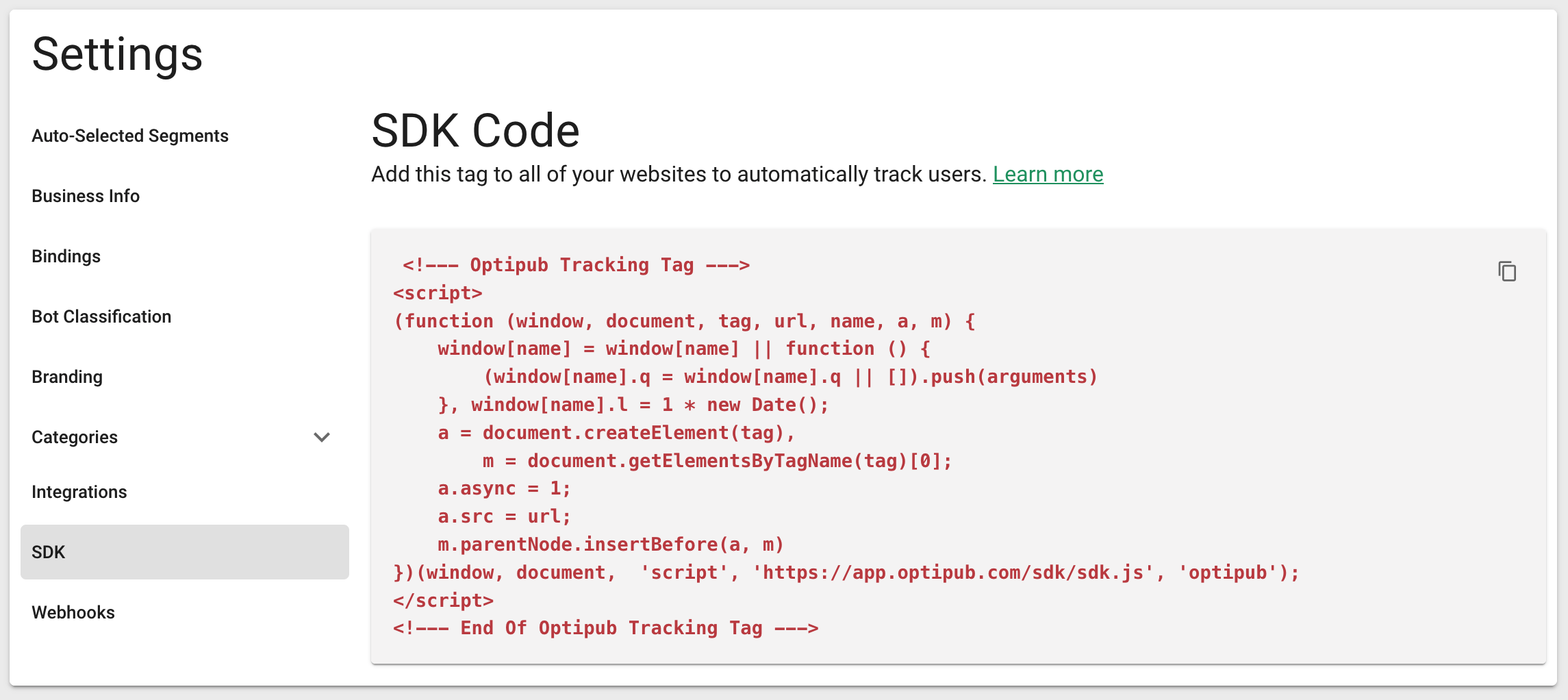This screenshot has width=1568, height=700.
Task: Click the Optipub Tracking Tag comment line
Action: click(576, 265)
